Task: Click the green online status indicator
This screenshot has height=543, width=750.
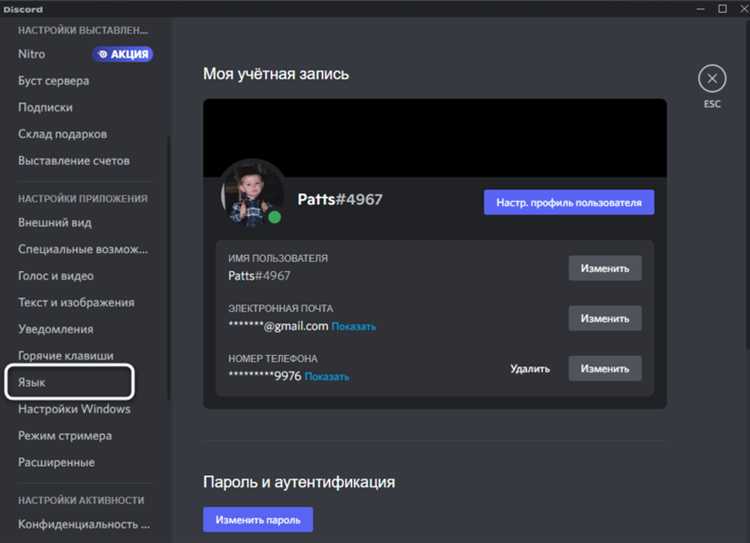Action: point(275,217)
